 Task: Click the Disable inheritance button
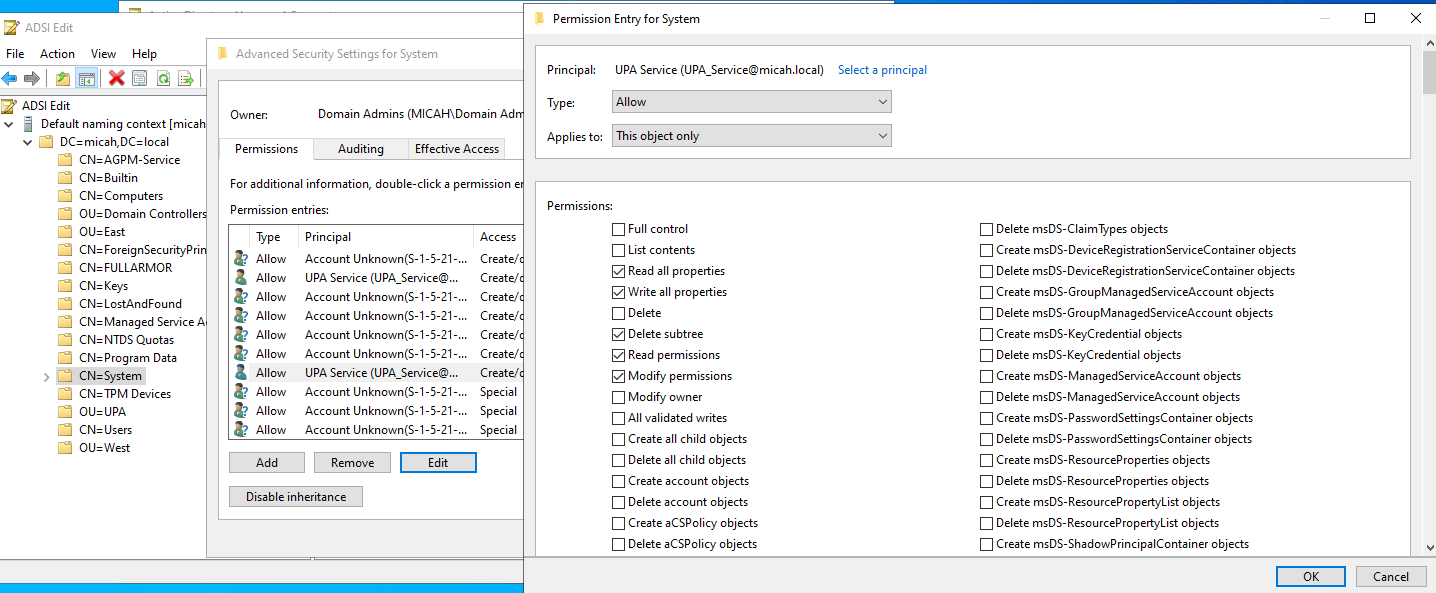[296, 497]
